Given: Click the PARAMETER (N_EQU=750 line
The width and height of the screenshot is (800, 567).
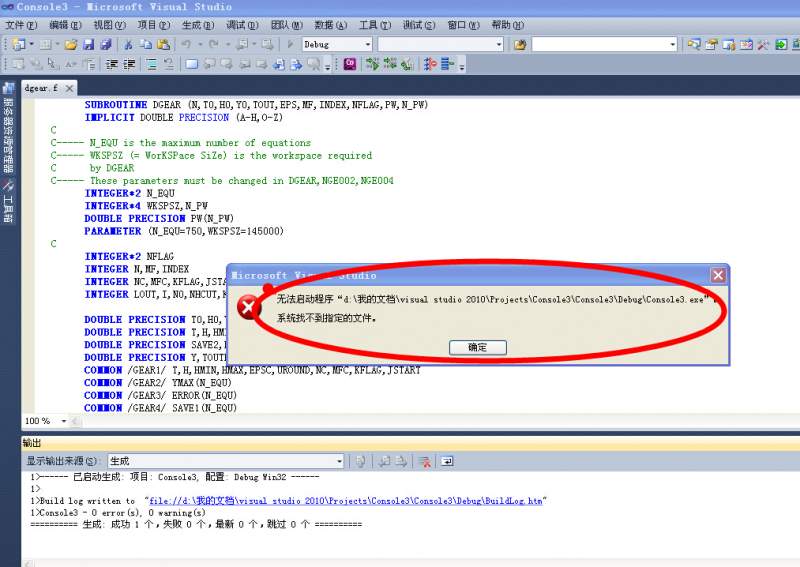Looking at the screenshot, I should [184, 231].
